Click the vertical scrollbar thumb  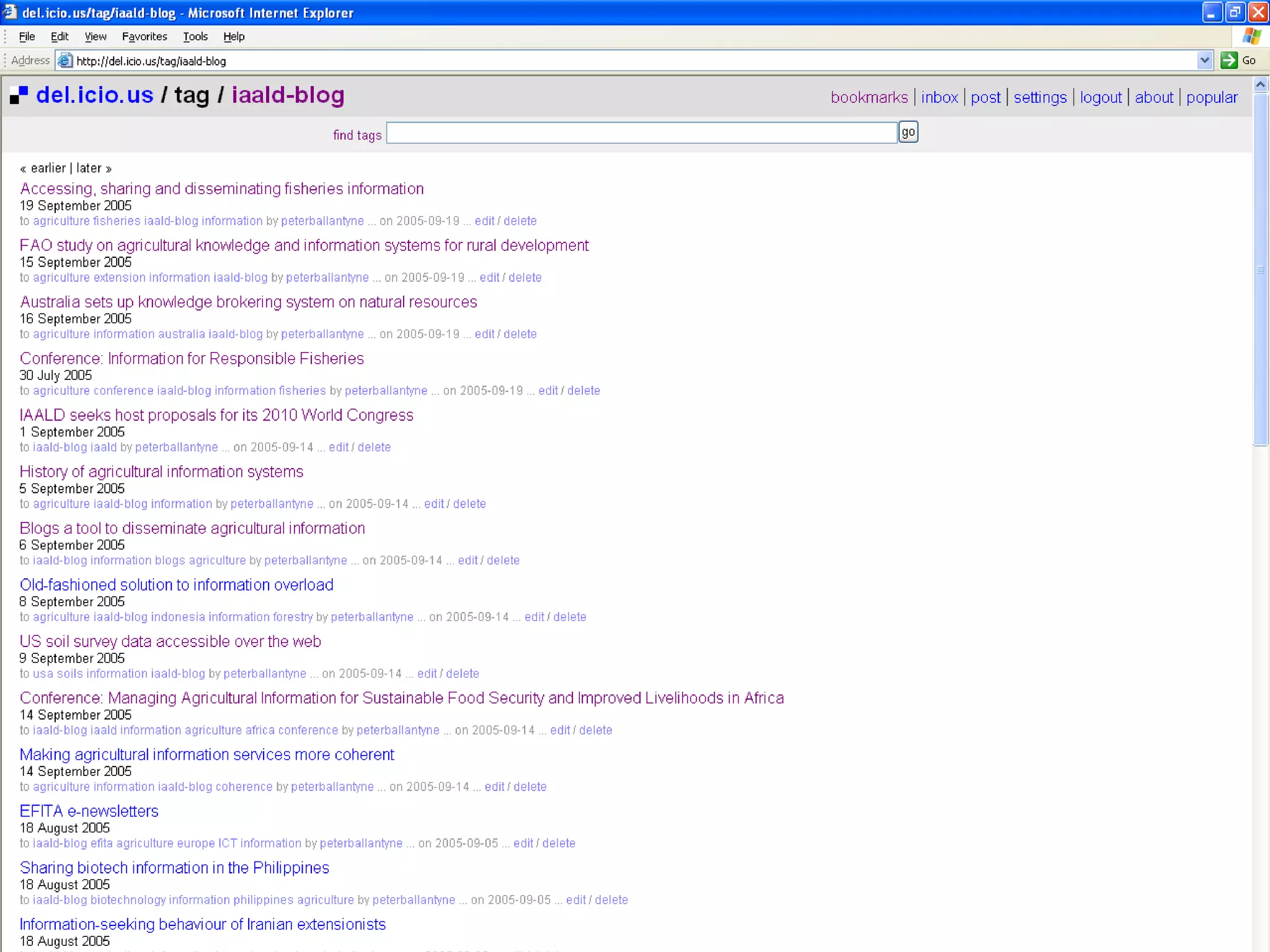(x=1260, y=270)
